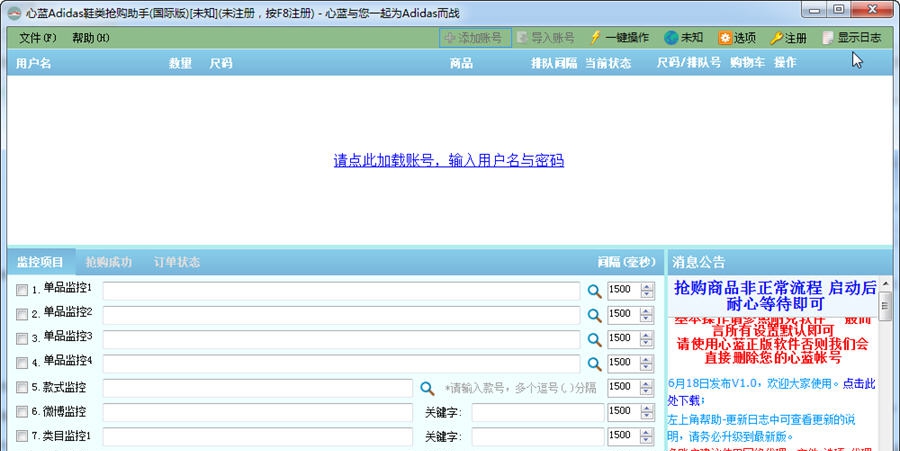Click the 单品监控1 input field
900x451 pixels.
[342, 291]
